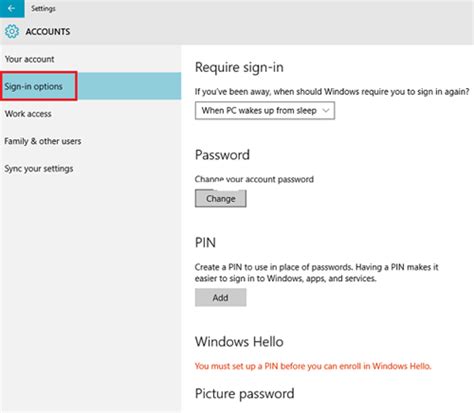
Task: Open Work access settings
Action: pyautogui.click(x=28, y=114)
